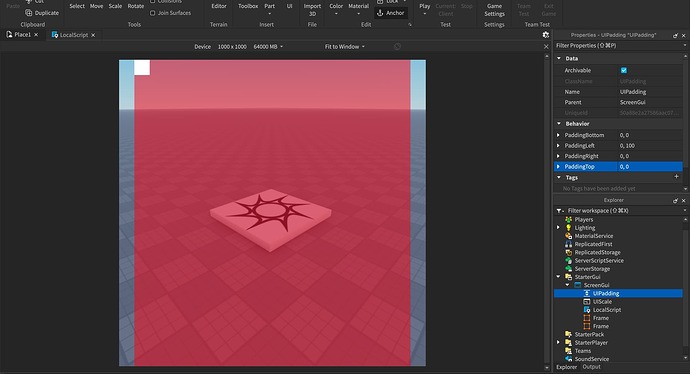
Task: Click the Players service icon in Explorer
Action: tap(569, 220)
